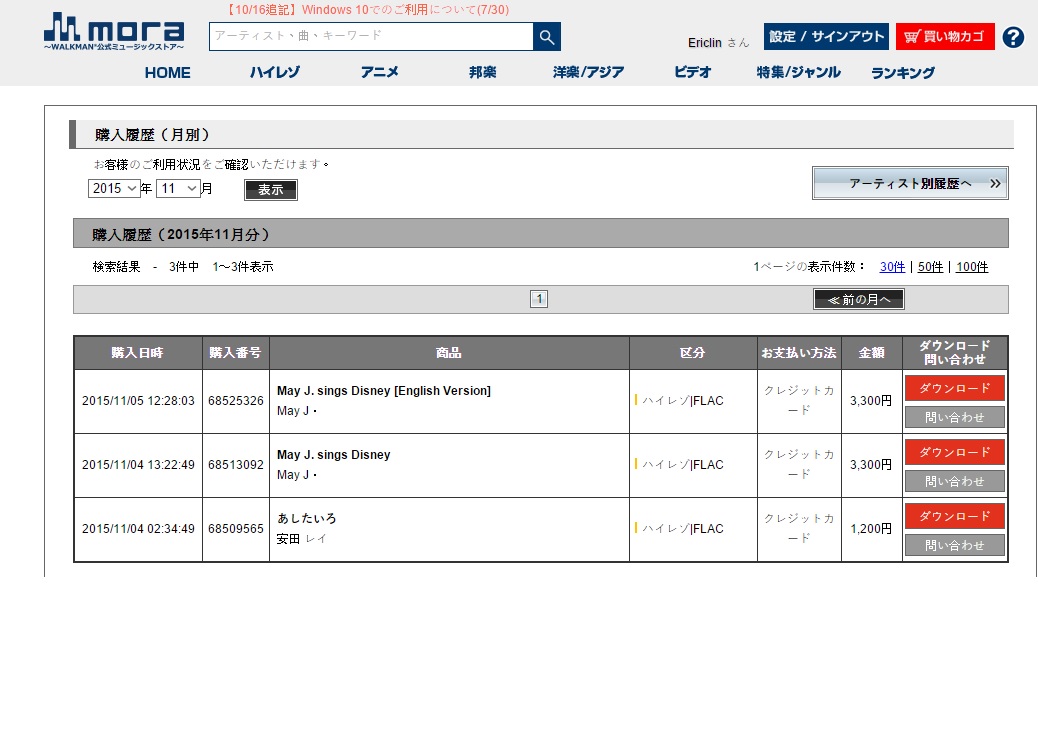Click date 2015/11/05 12:28:03

tap(138, 401)
